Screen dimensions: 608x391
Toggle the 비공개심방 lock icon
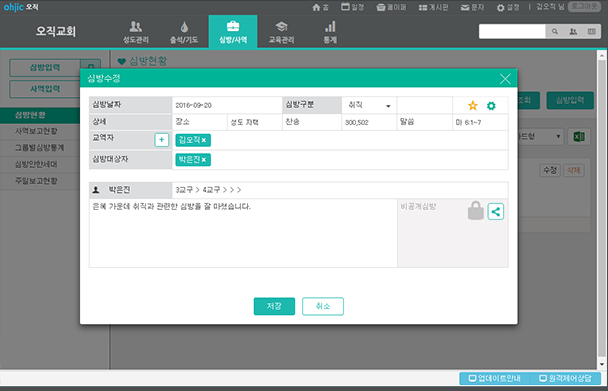[475, 211]
